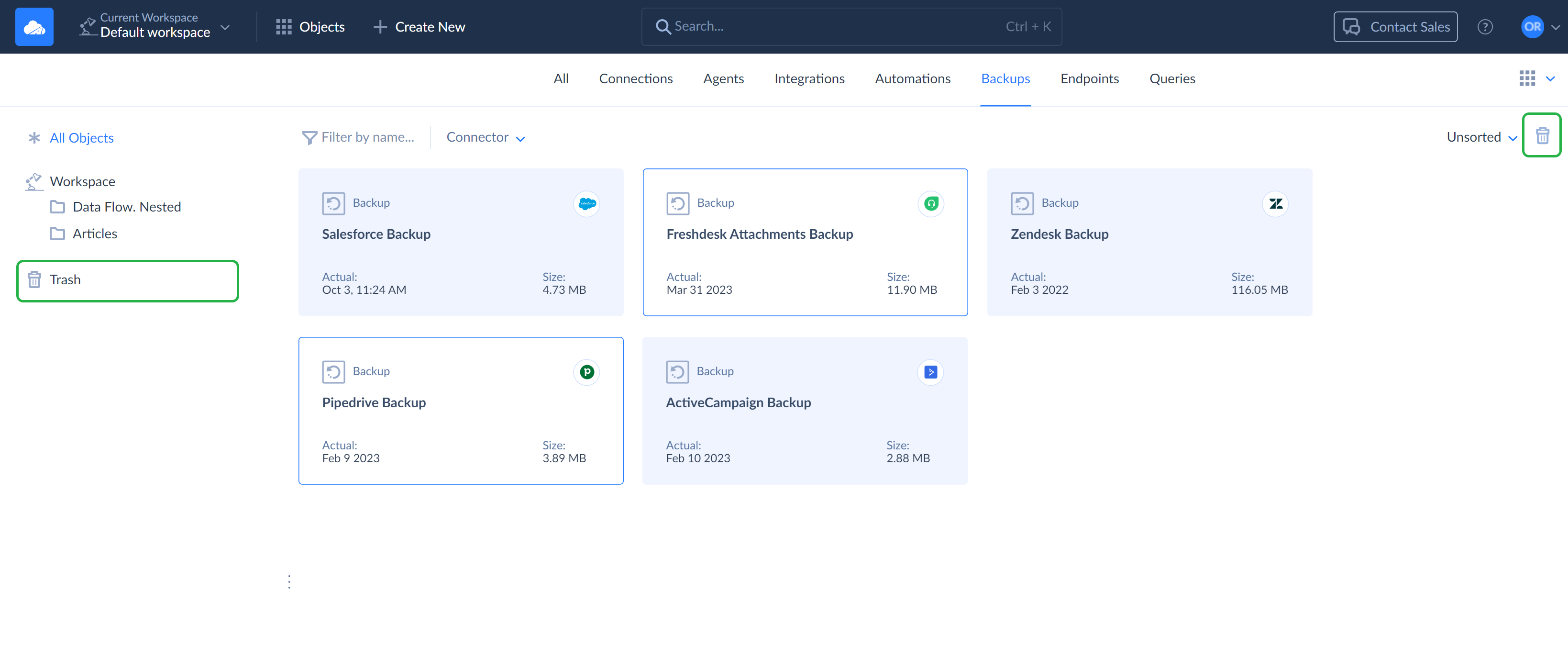
Task: Click the Zendesk connector logo
Action: click(1275, 204)
